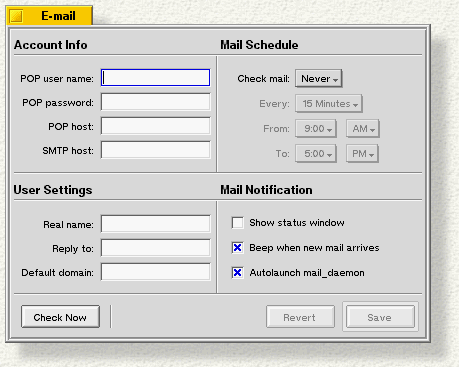Image resolution: width=459 pixels, height=367 pixels.
Task: Click the yellow E-mail window tab icon
Action: [x=16, y=16]
